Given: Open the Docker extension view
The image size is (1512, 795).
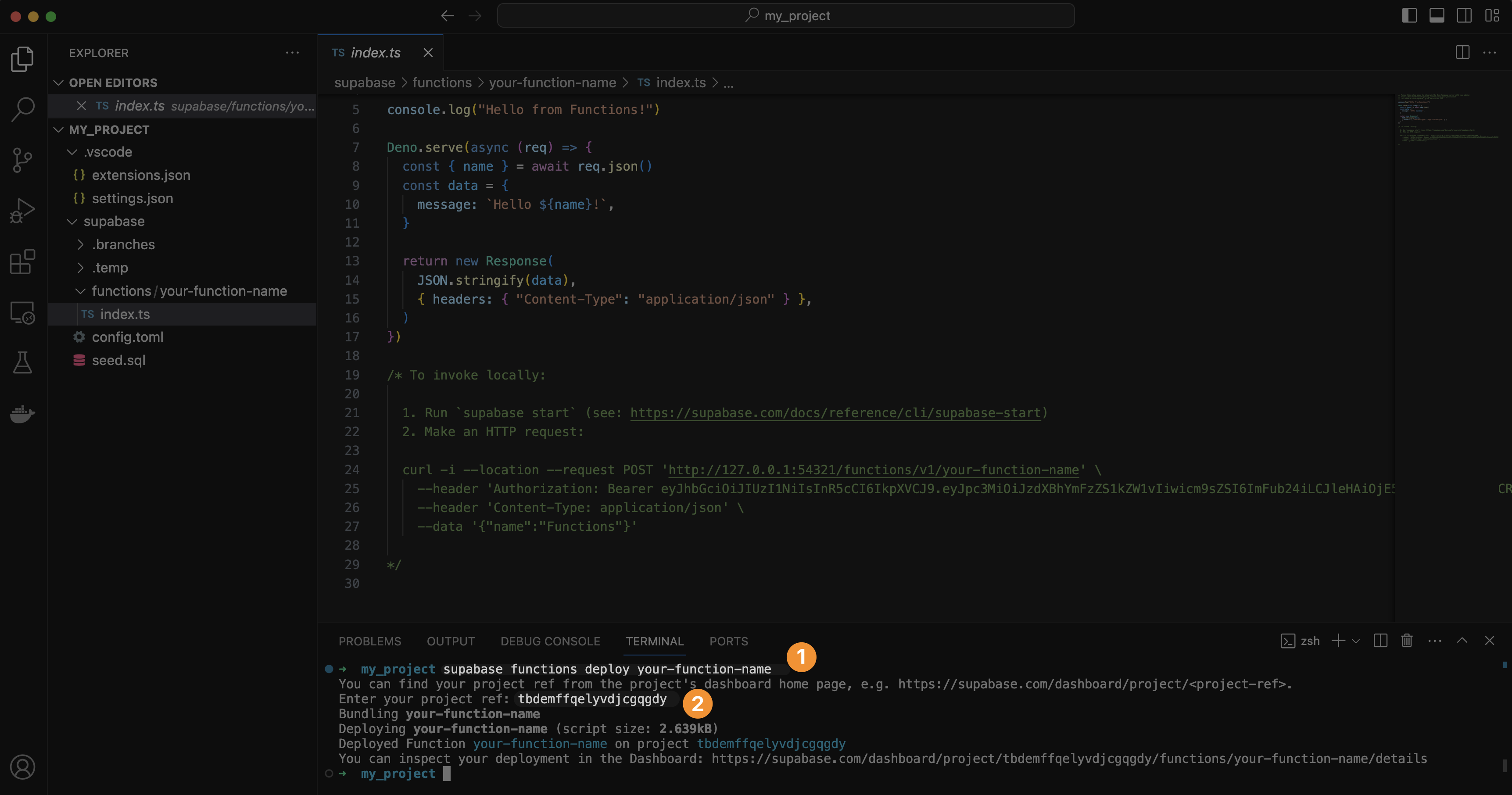Looking at the screenshot, I should point(22,414).
